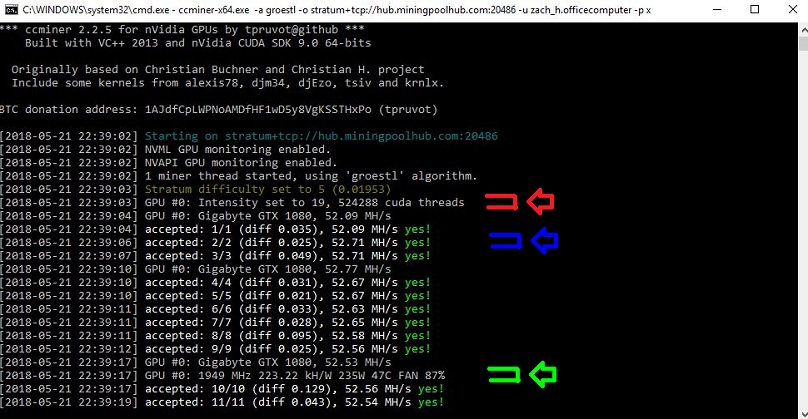Click the 'accepted: 5/5 (diff 0.021)' line
The width and height of the screenshot is (808, 419).
coord(215,296)
